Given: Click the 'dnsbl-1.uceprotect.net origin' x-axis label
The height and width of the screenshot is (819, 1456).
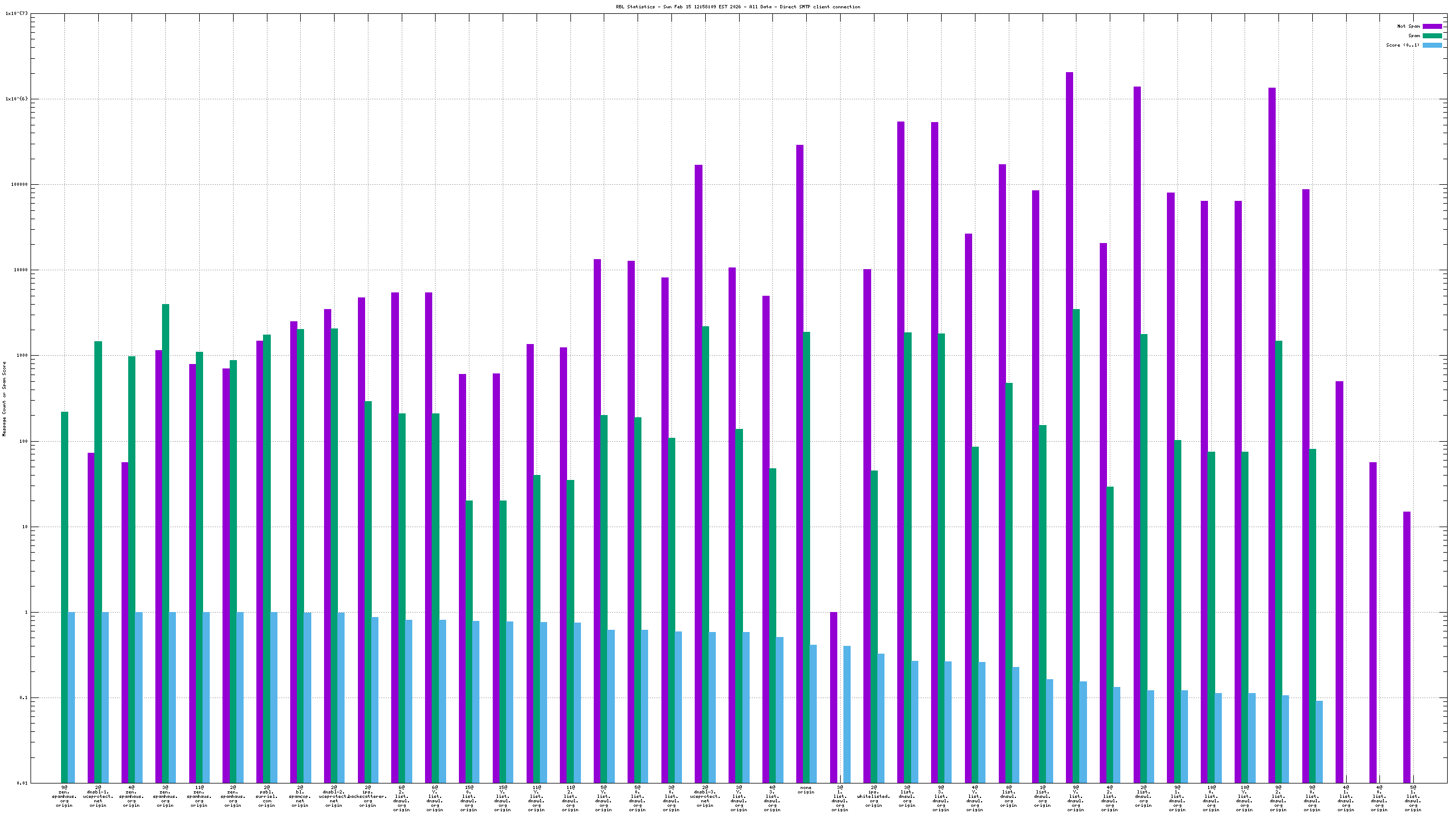Looking at the screenshot, I should [98, 796].
